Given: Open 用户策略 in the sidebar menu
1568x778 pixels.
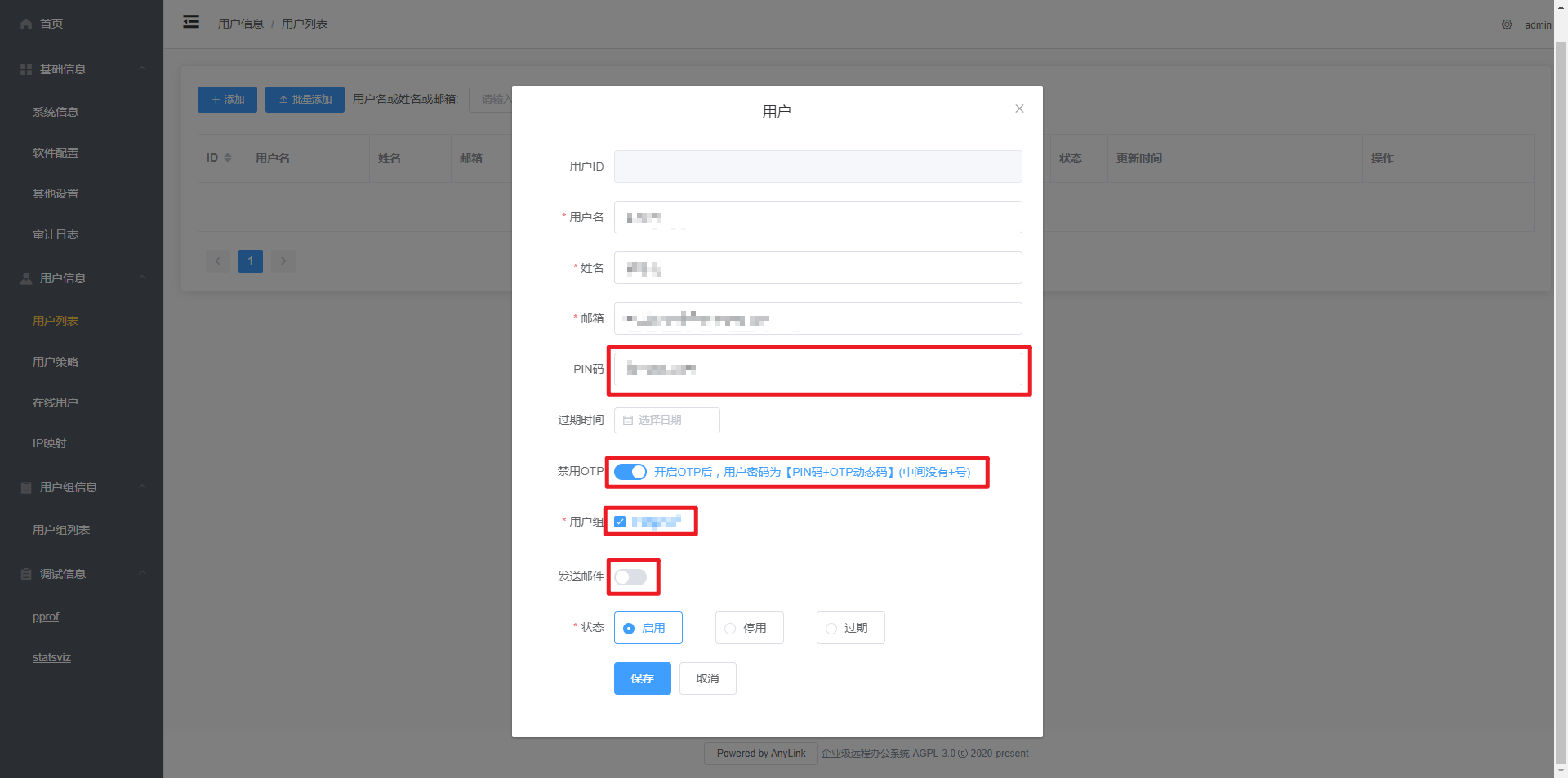Looking at the screenshot, I should 56,362.
